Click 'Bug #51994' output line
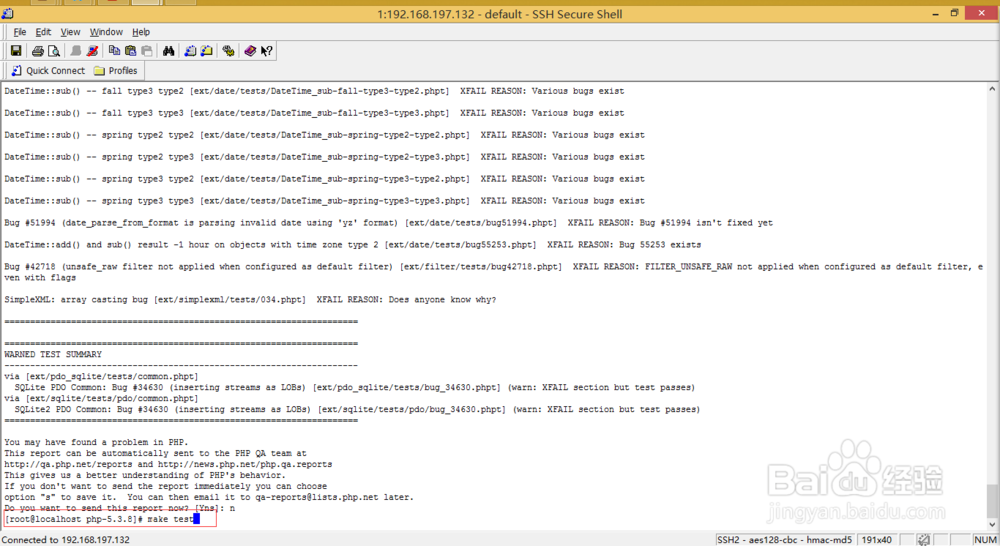 [388, 223]
